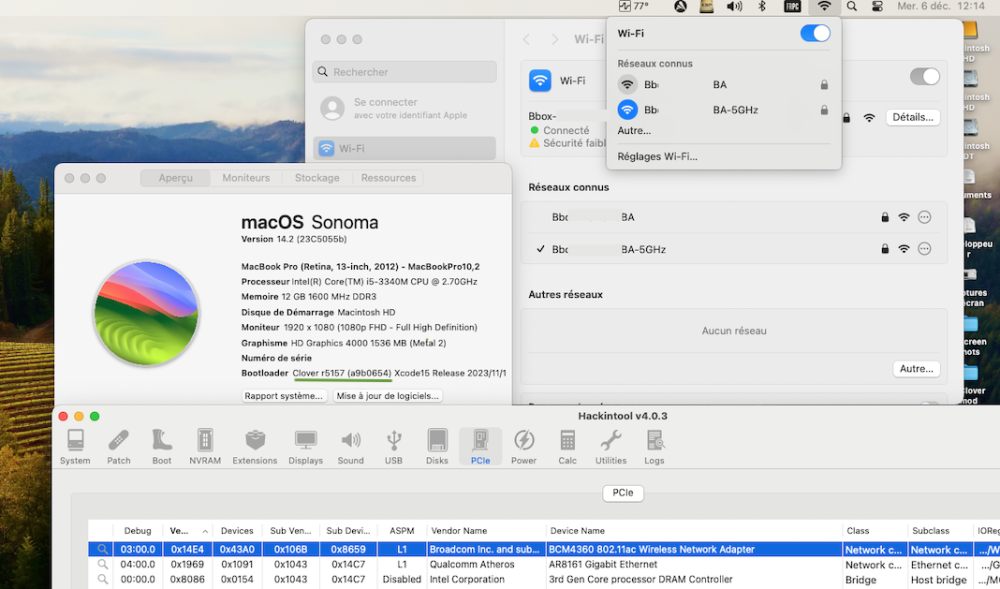Click Mise à jour de logiciels…
This screenshot has height=589, width=1000.
pyautogui.click(x=388, y=396)
